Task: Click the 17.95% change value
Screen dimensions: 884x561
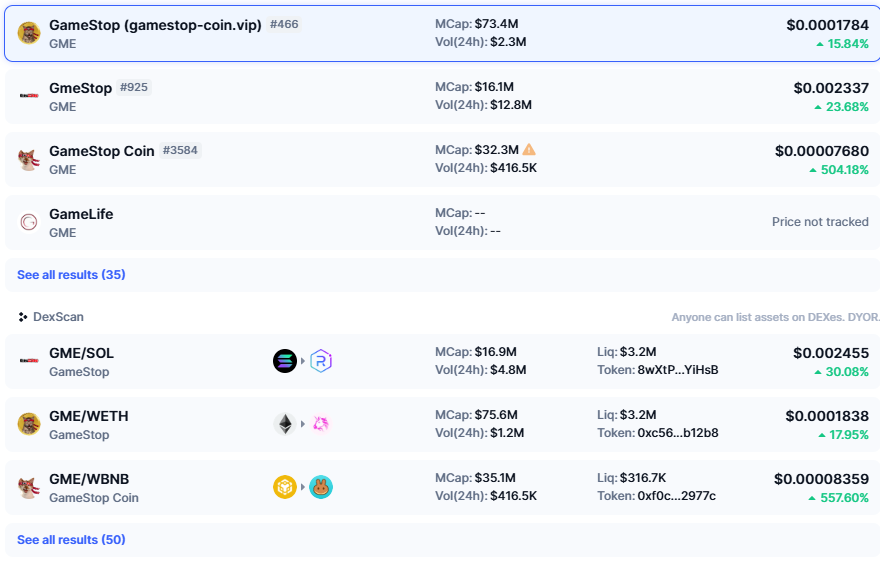Action: tap(849, 435)
